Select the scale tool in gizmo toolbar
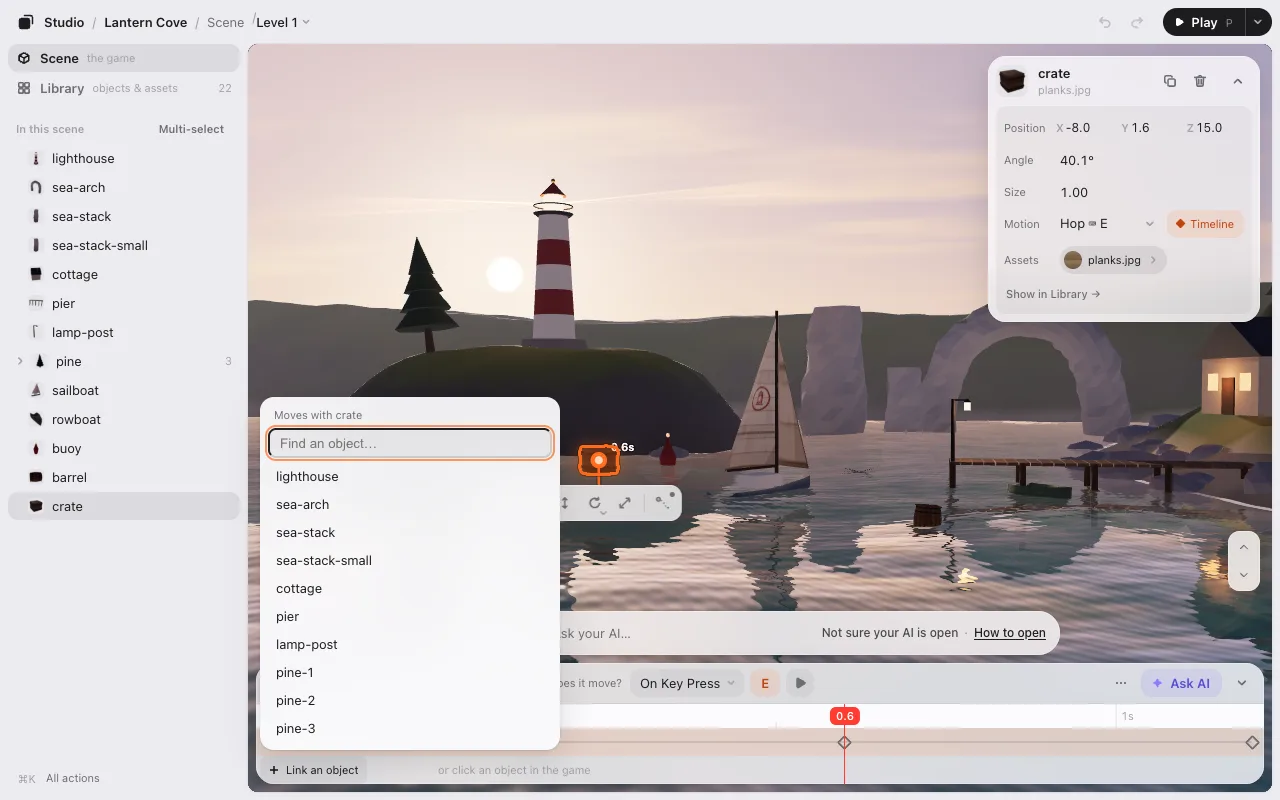The image size is (1280, 800). (625, 503)
